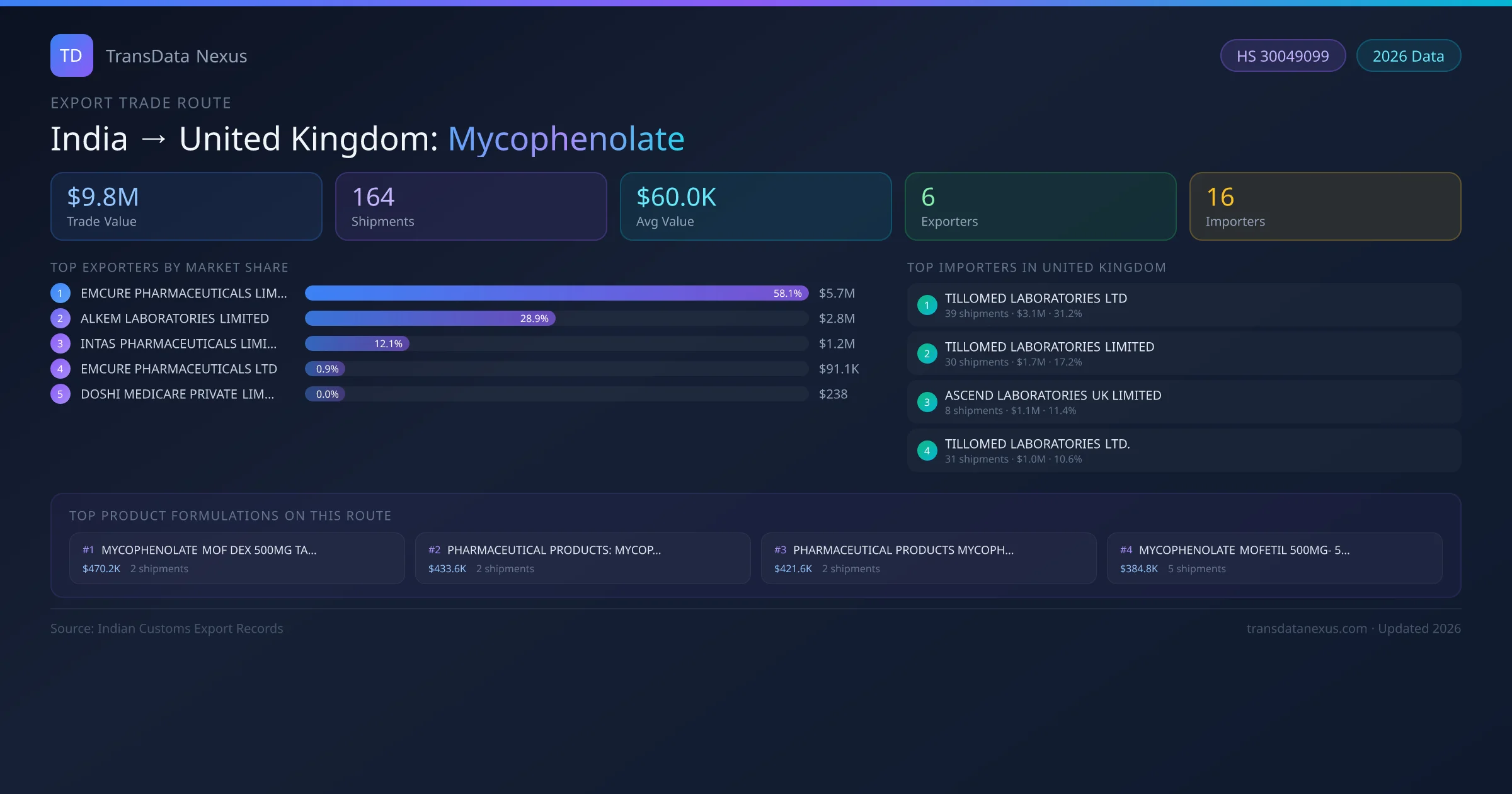This screenshot has height=794, width=1512.
Task: Click the transdatanexus.com footer link
Action: 1306,628
